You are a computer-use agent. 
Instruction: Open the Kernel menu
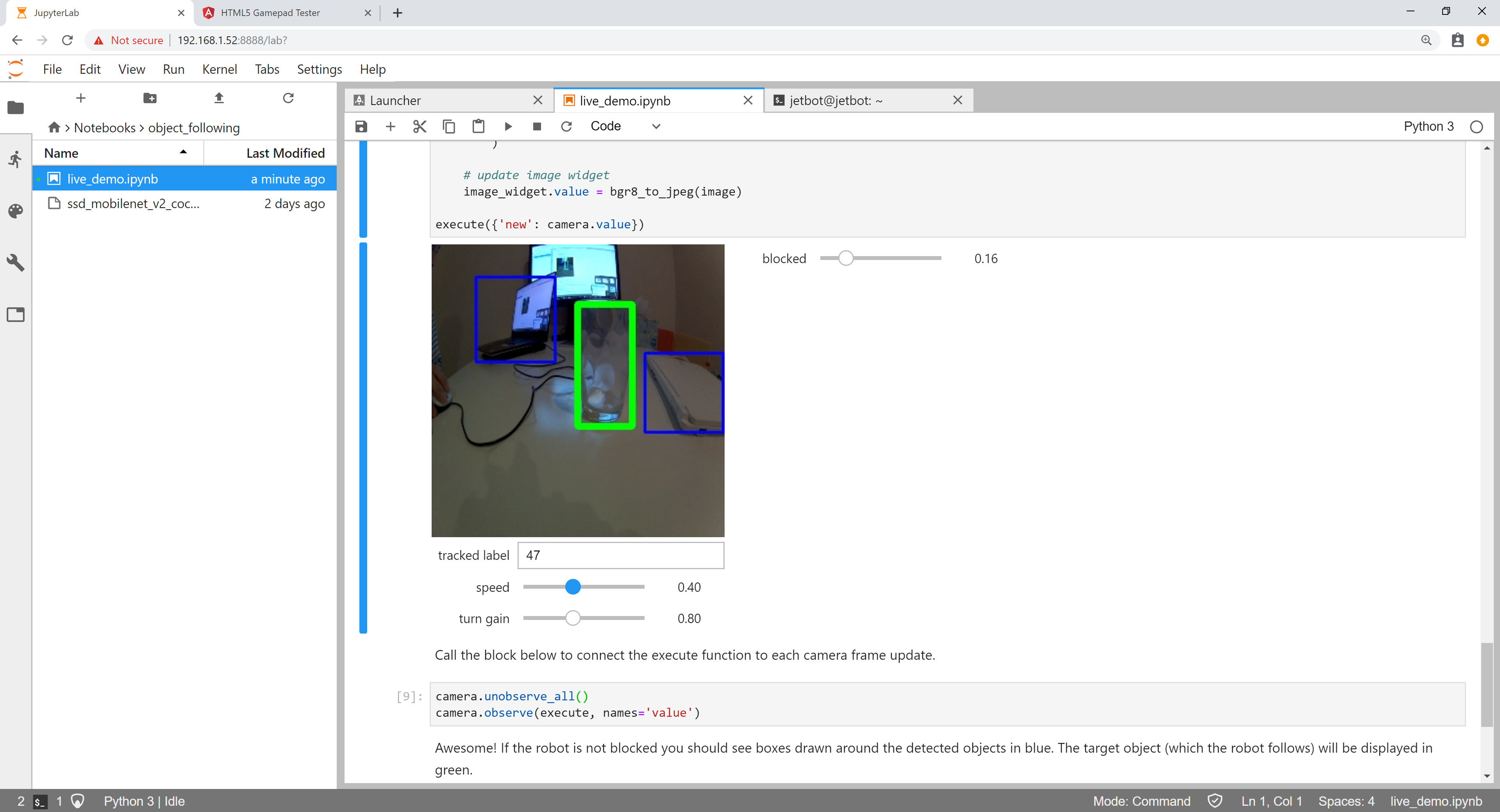tap(219, 69)
